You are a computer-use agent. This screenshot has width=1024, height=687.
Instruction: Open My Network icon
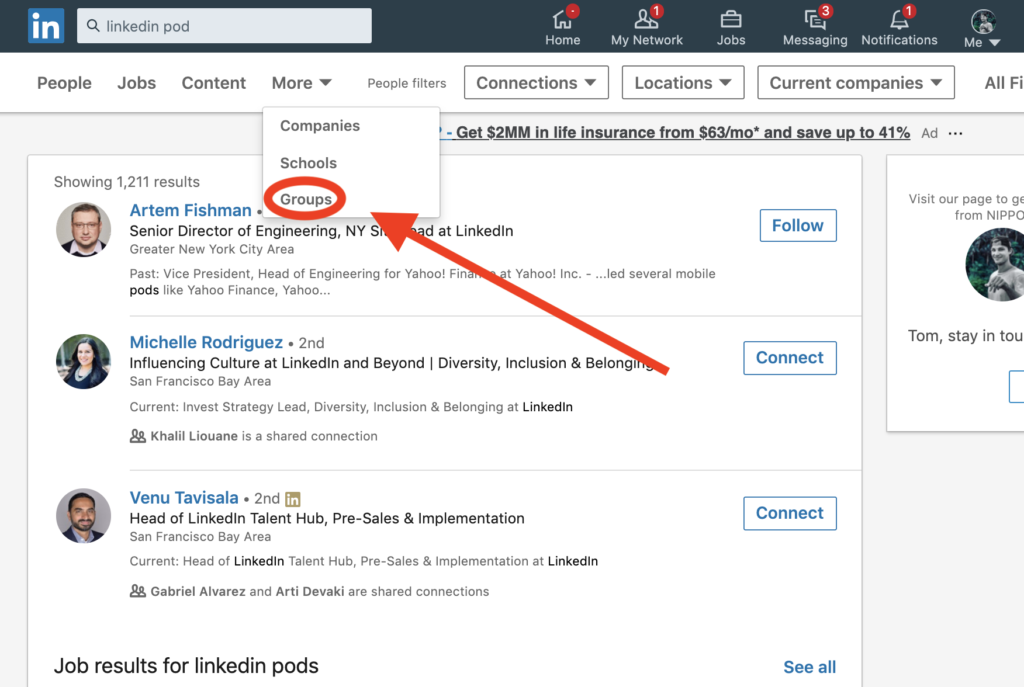[647, 27]
